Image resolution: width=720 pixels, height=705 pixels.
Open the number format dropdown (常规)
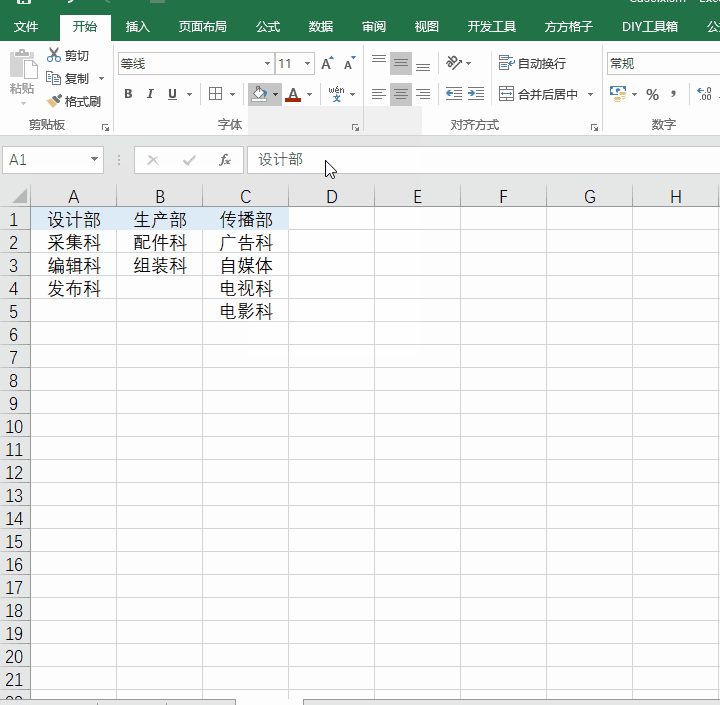pyautogui.click(x=663, y=63)
